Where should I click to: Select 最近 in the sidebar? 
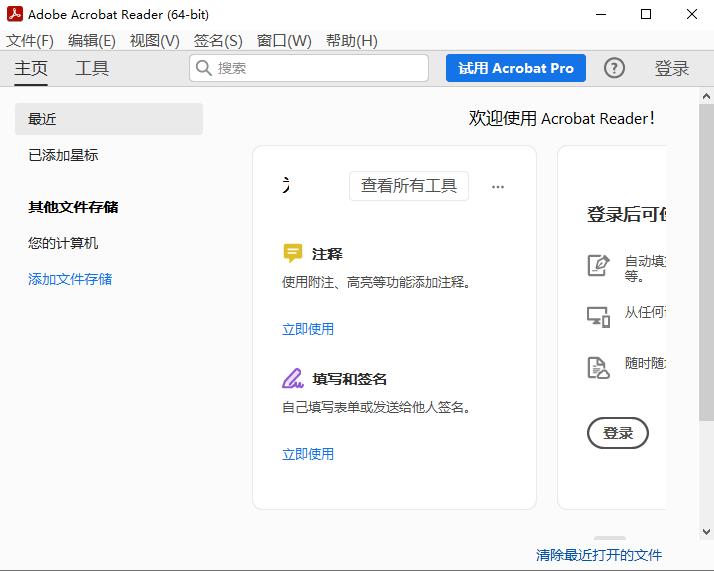pos(109,119)
